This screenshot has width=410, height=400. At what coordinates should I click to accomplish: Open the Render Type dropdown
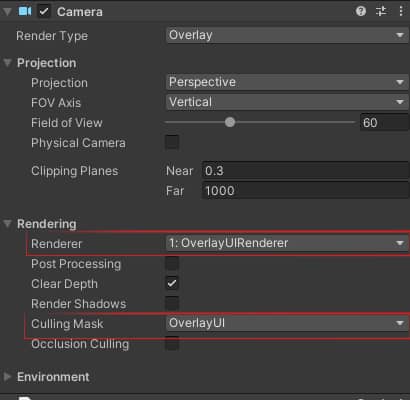[287, 35]
